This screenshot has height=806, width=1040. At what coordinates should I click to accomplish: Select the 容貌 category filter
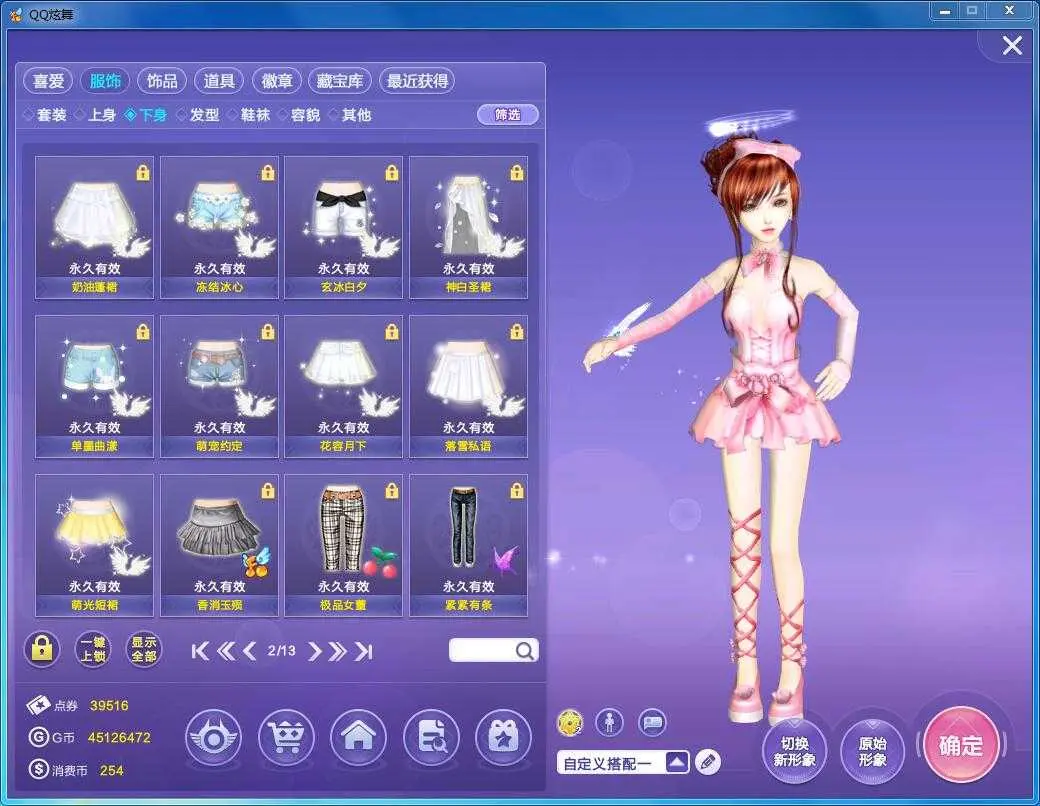(299, 115)
